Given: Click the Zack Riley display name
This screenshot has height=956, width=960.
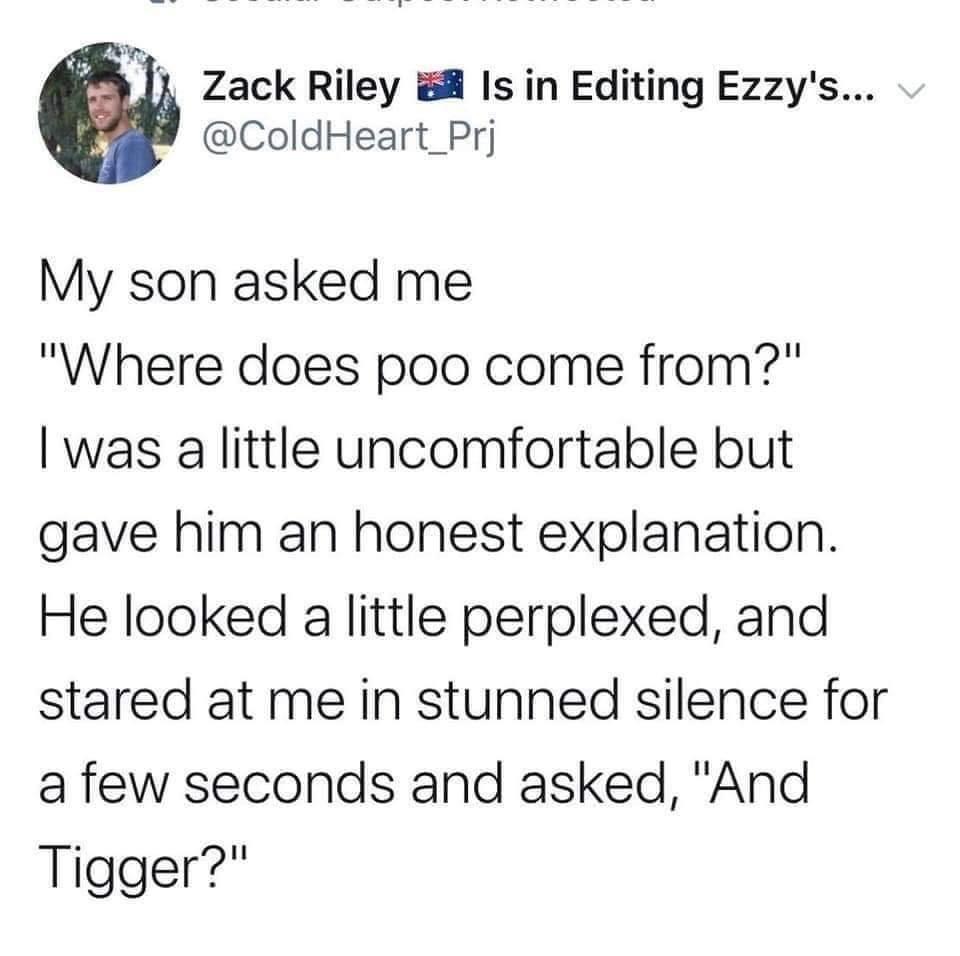Looking at the screenshot, I should tap(300, 87).
